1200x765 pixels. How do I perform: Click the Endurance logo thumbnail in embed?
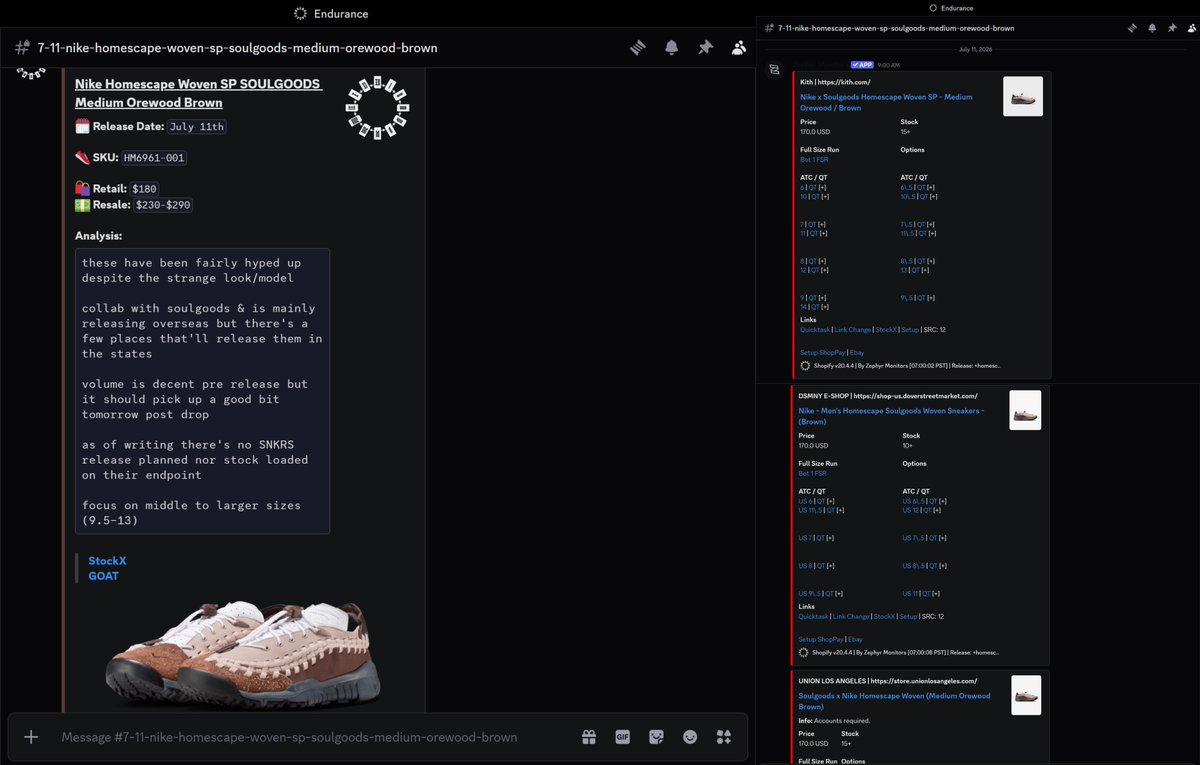[x=378, y=107]
